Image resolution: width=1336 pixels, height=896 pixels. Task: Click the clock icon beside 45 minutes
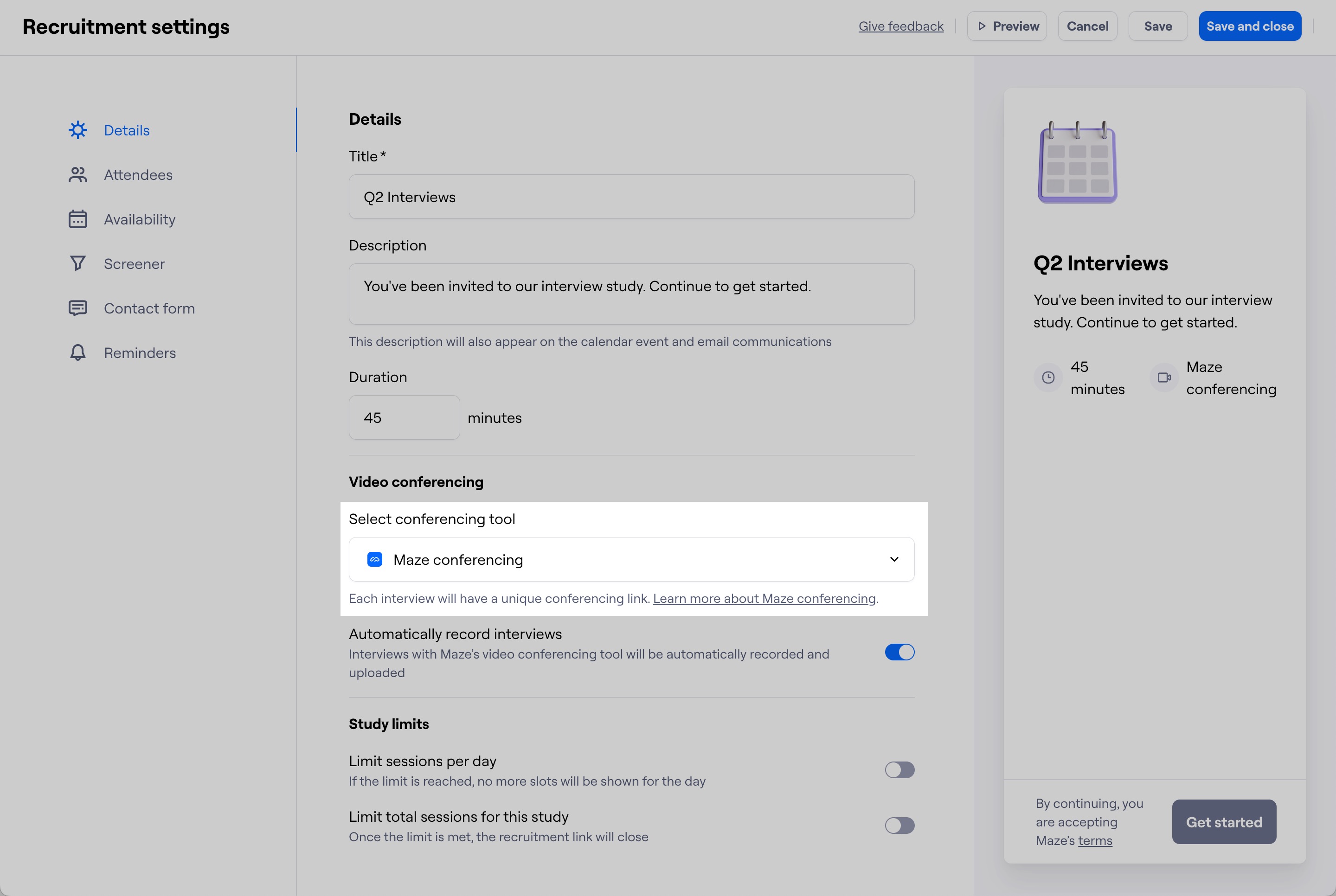pyautogui.click(x=1048, y=378)
